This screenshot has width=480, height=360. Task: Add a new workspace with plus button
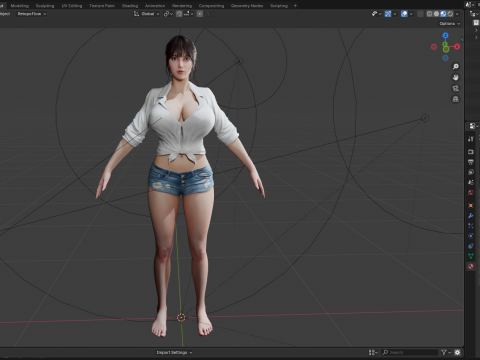pos(295,6)
